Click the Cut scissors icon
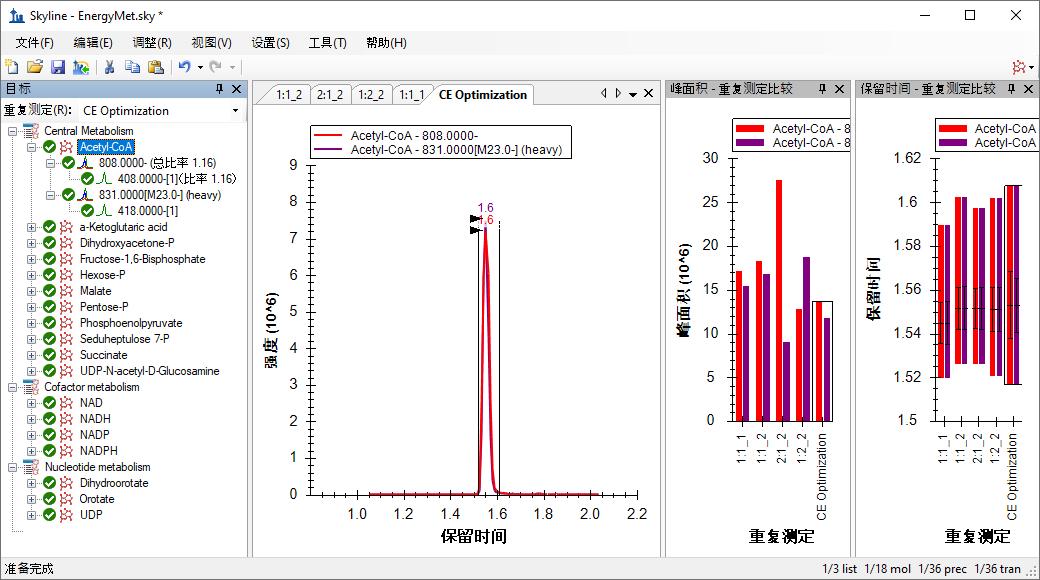 point(110,67)
